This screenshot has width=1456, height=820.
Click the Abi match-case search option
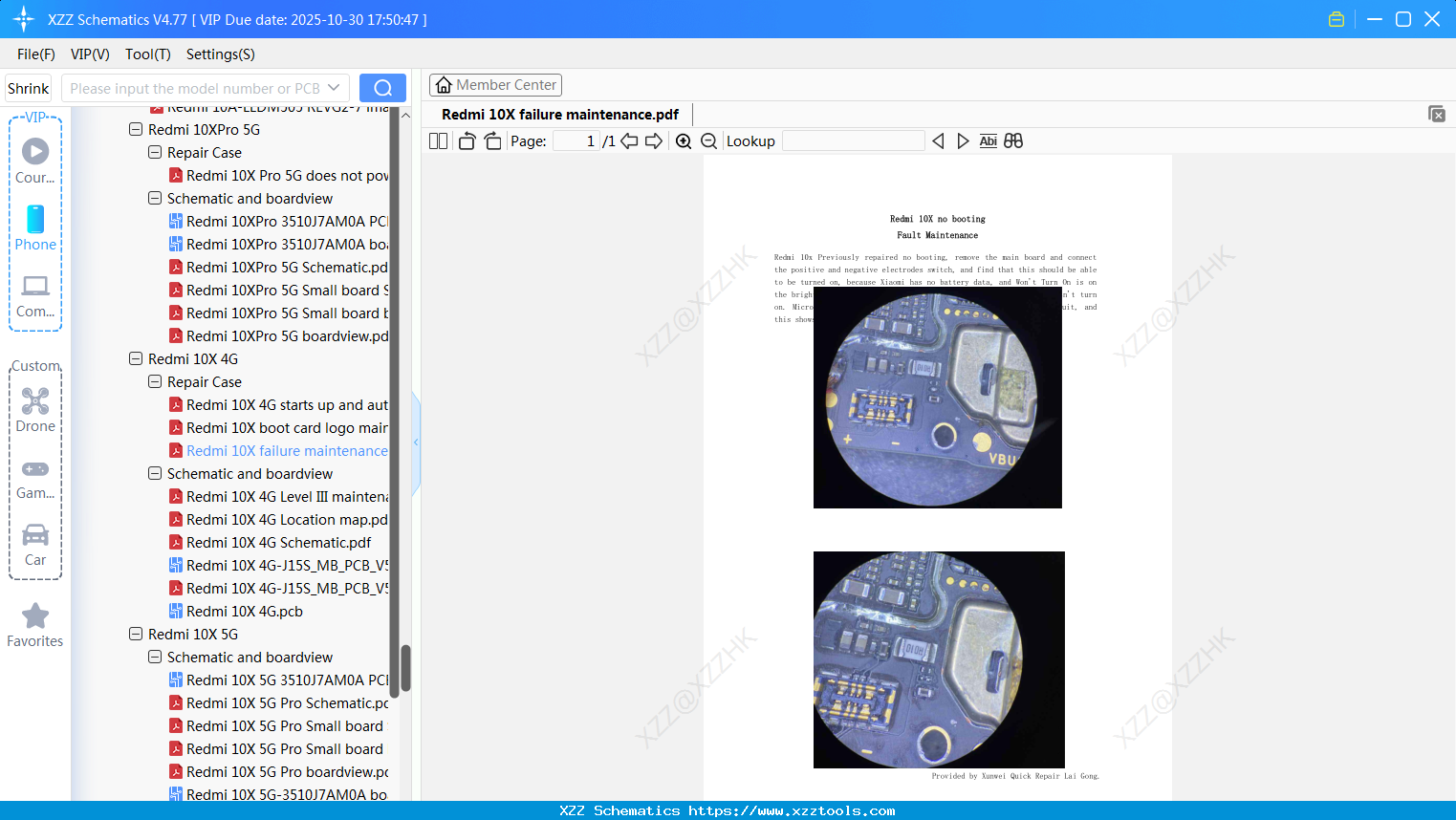click(989, 141)
